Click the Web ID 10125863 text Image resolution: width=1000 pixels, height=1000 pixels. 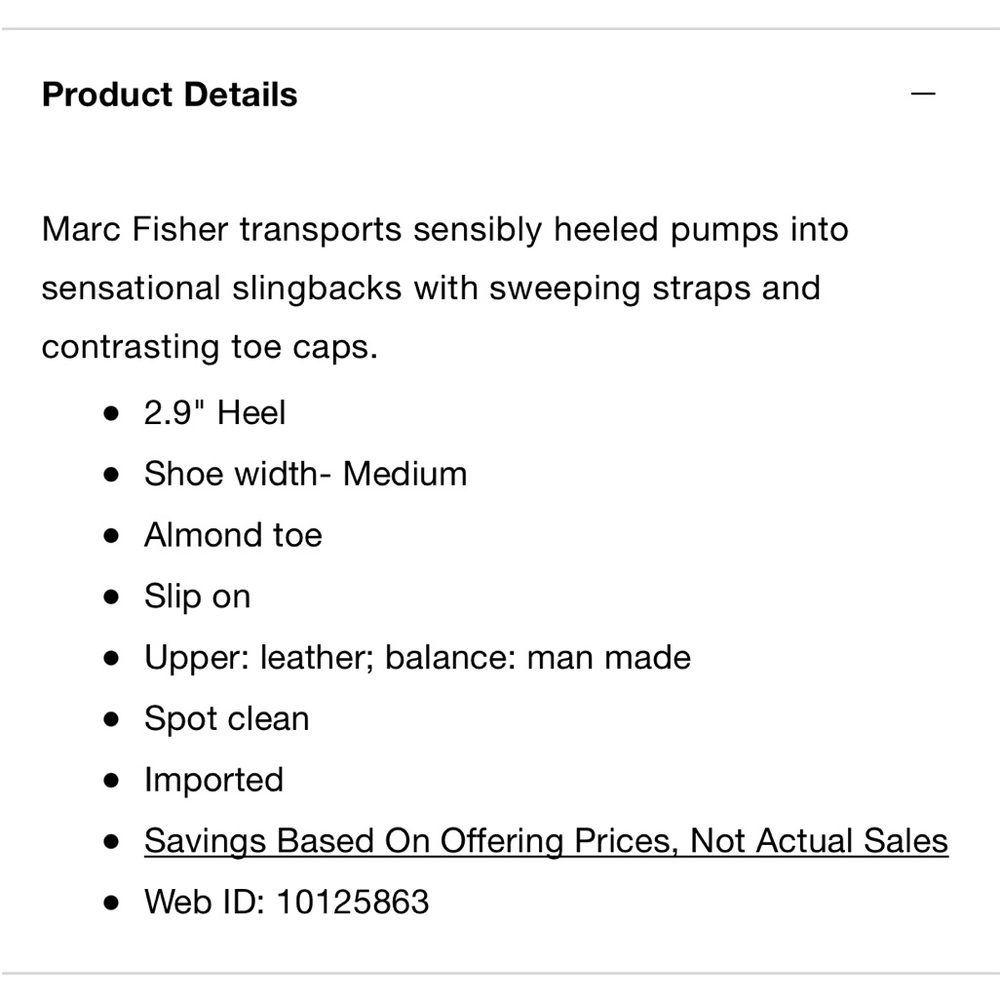tap(286, 902)
